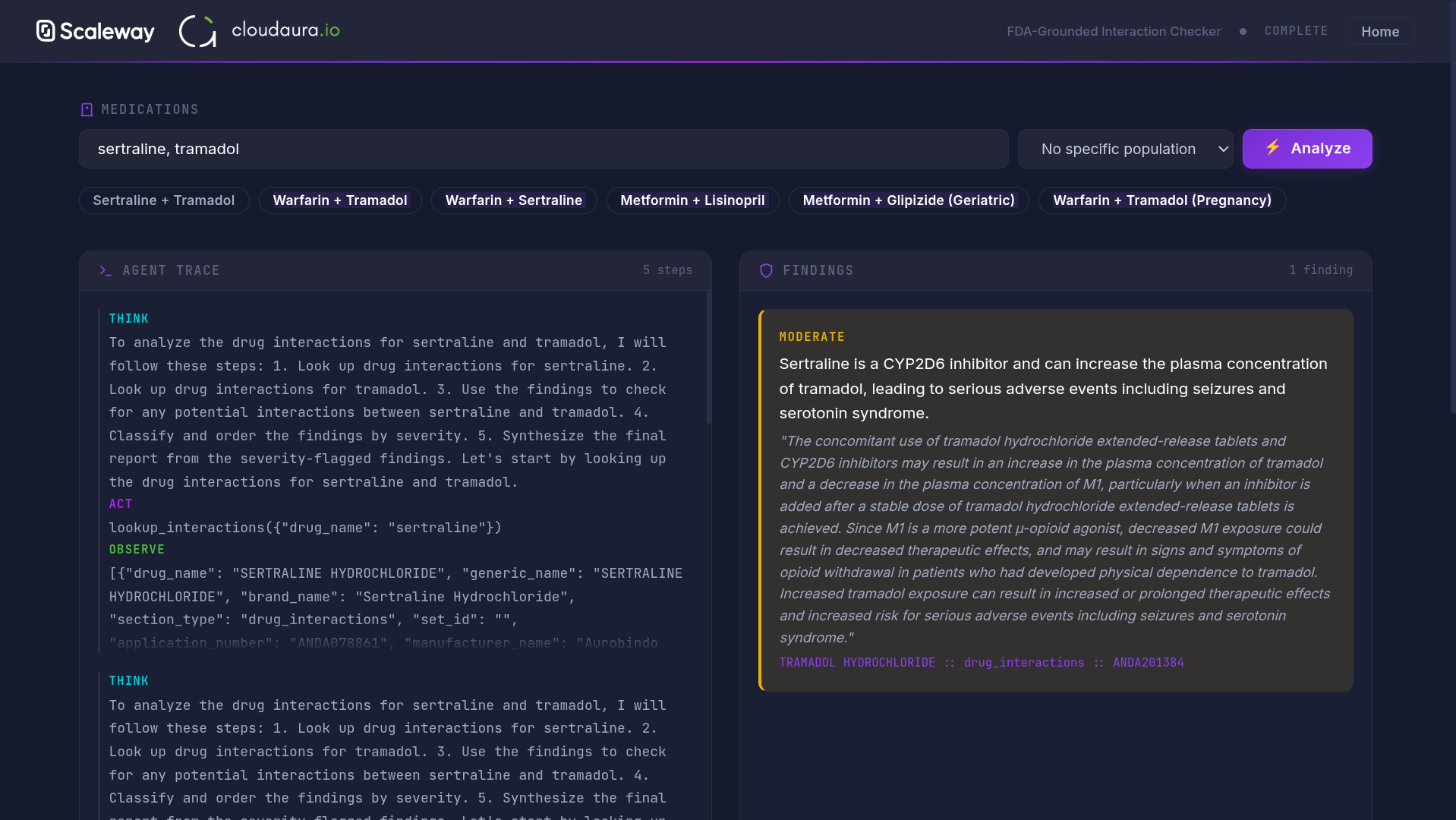The width and height of the screenshot is (1456, 820).
Task: Run the Analyze button
Action: [1306, 149]
